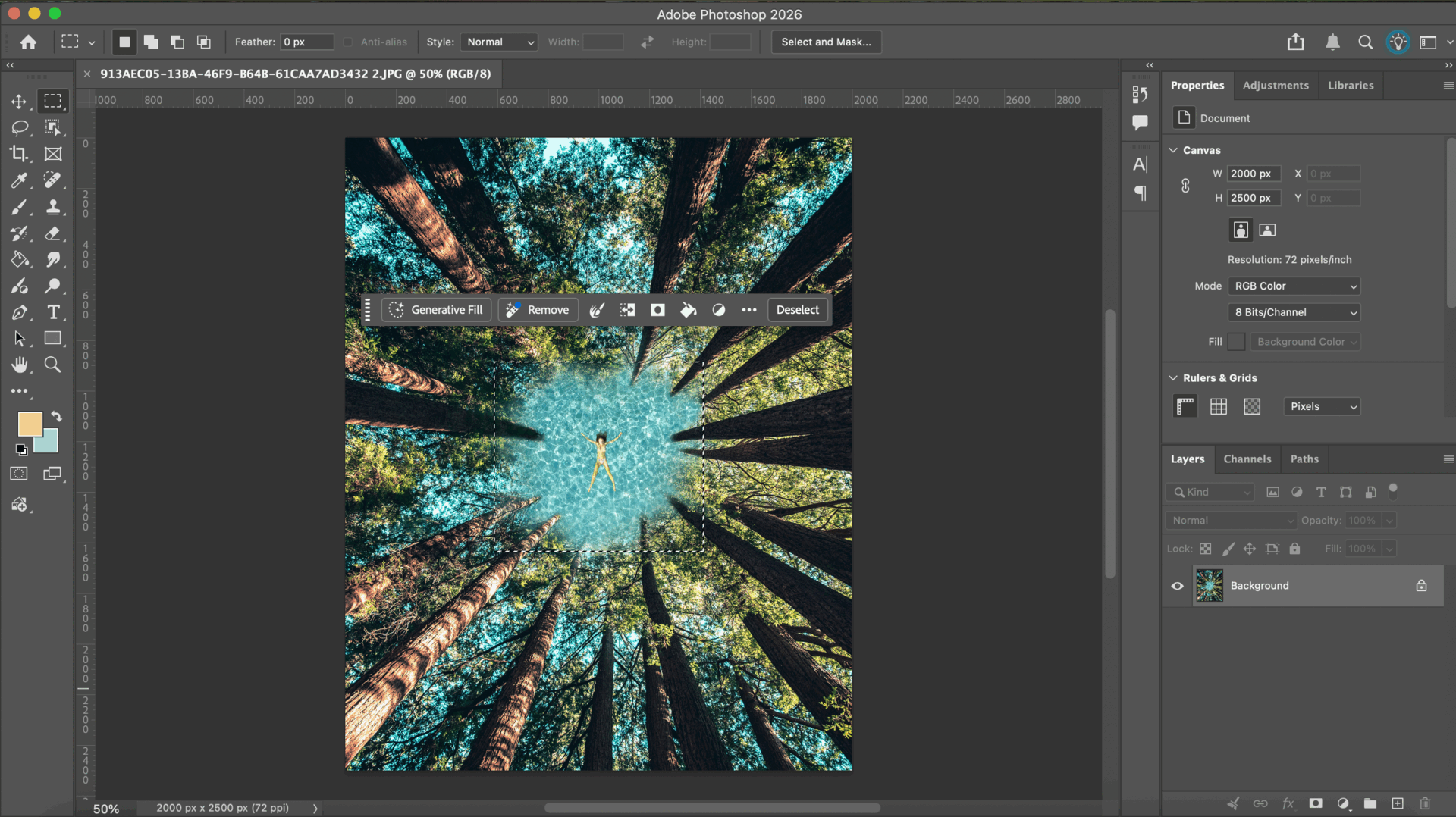Image resolution: width=1456 pixels, height=817 pixels.
Task: Open the 8 Bits/Channel dropdown
Action: (x=1294, y=312)
